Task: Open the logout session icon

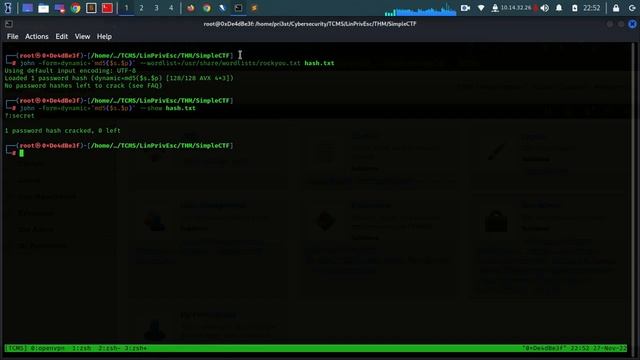Action: pyautogui.click(x=632, y=8)
